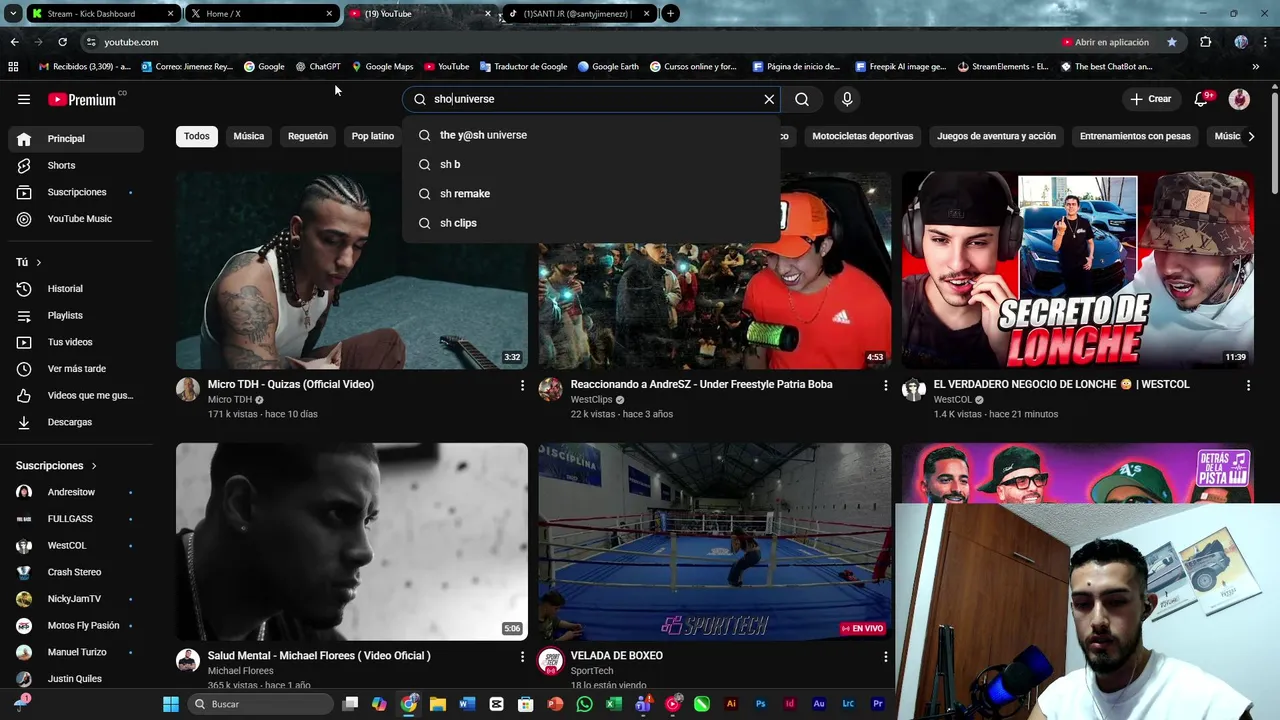This screenshot has width=1280, height=720.
Task: Open Videos que me gustan
Action: (x=76, y=396)
